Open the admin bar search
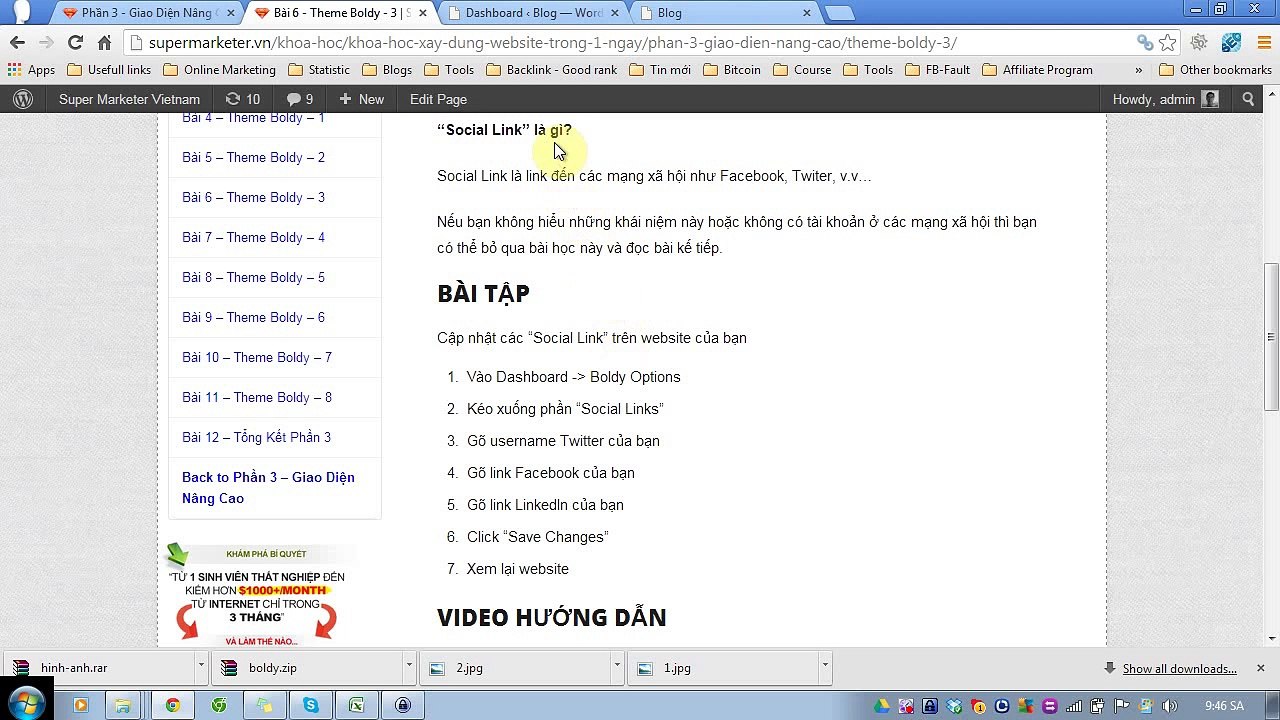The width and height of the screenshot is (1280, 720). (x=1248, y=99)
